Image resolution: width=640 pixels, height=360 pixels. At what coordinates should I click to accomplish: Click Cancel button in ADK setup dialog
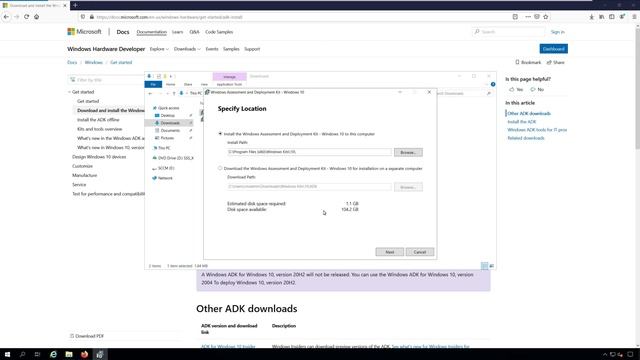click(420, 252)
